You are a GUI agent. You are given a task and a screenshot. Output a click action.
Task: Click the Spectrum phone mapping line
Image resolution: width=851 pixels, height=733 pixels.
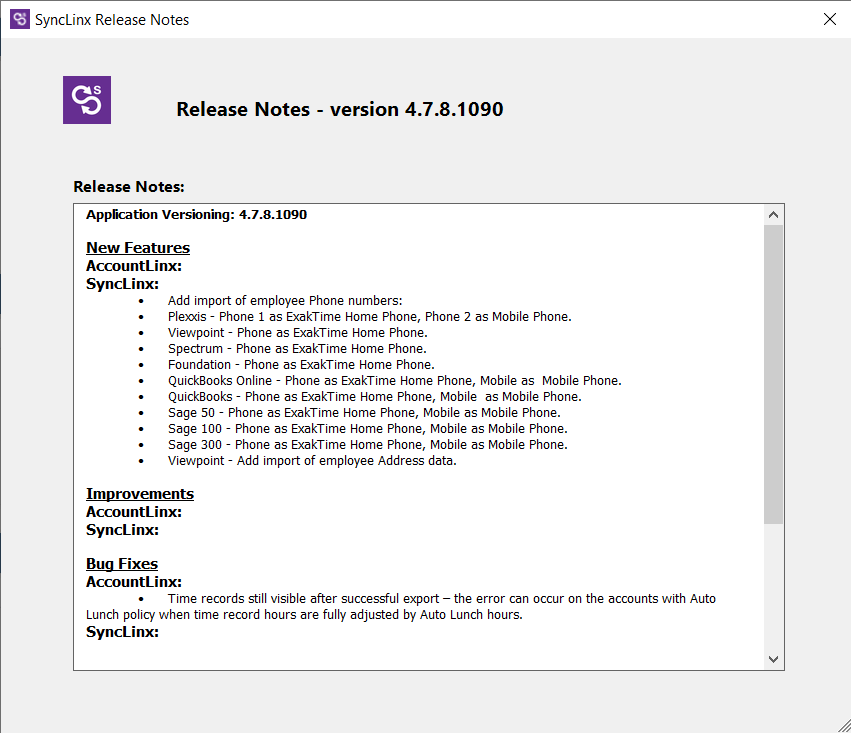(x=297, y=349)
